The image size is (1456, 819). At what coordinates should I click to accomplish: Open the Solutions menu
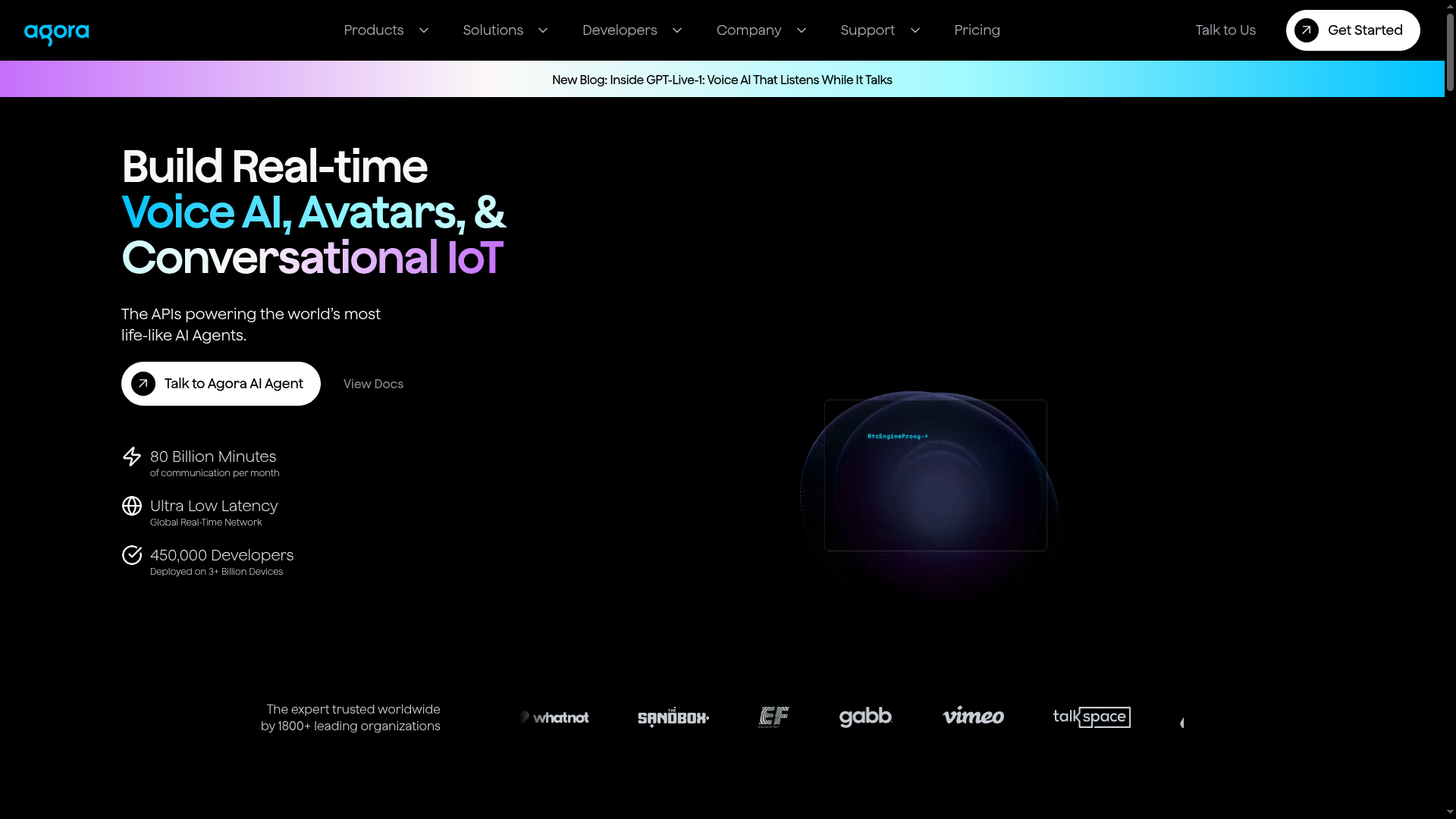pos(493,30)
